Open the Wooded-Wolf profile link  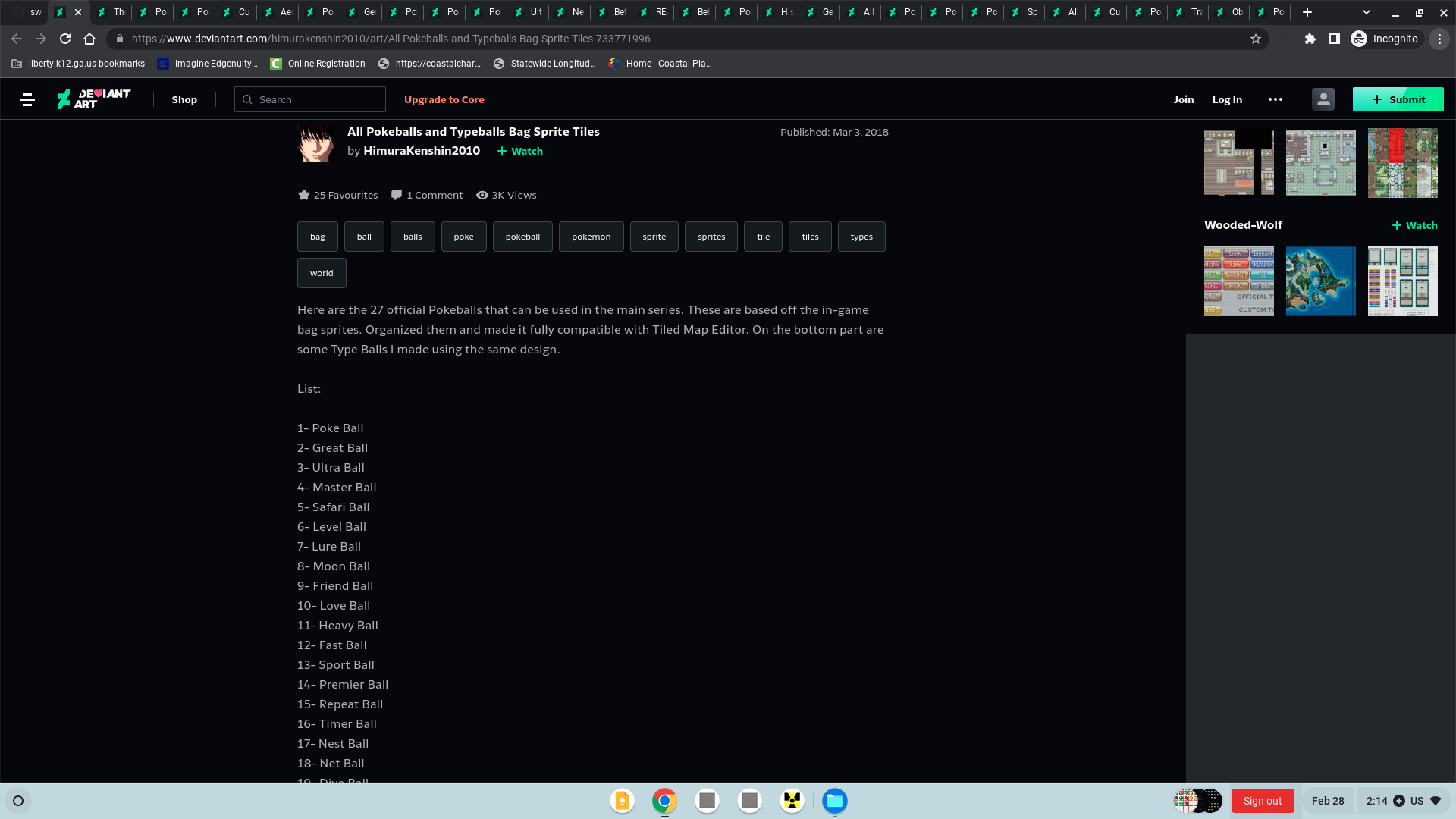point(1243,224)
